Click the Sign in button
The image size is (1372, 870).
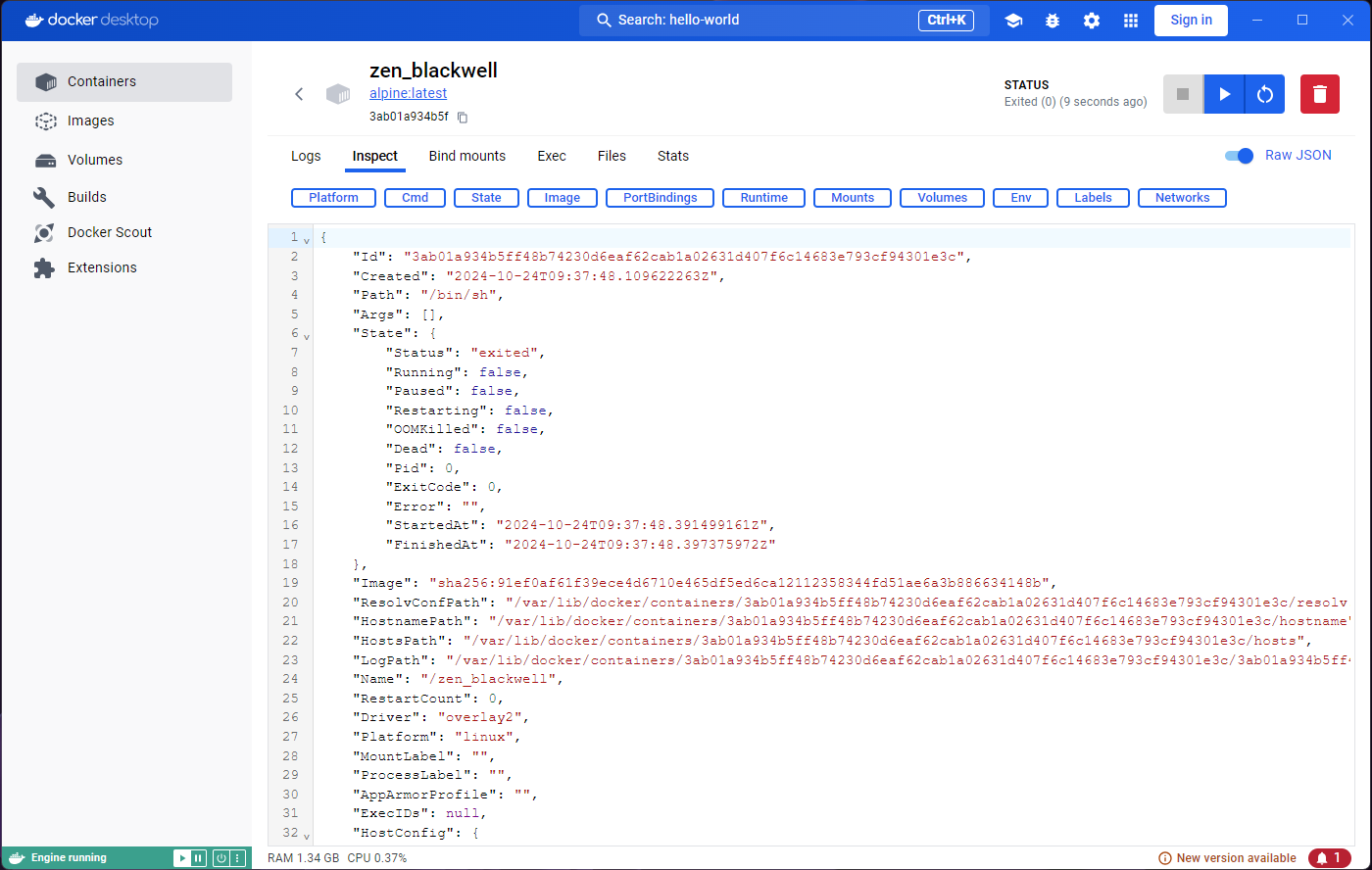pyautogui.click(x=1192, y=21)
